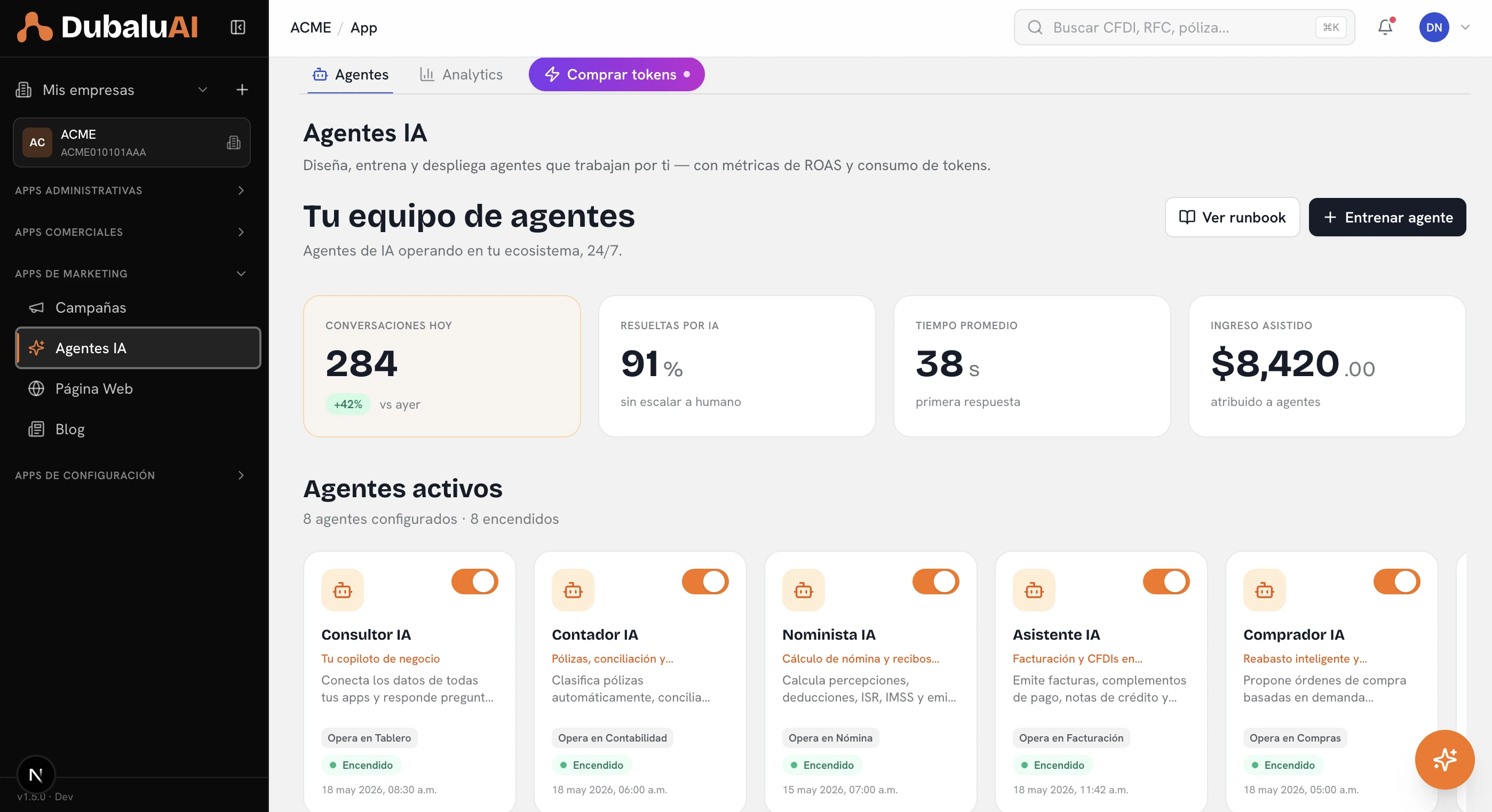The height and width of the screenshot is (812, 1492).
Task: Click Contador IA Encendido status badge
Action: 591,765
